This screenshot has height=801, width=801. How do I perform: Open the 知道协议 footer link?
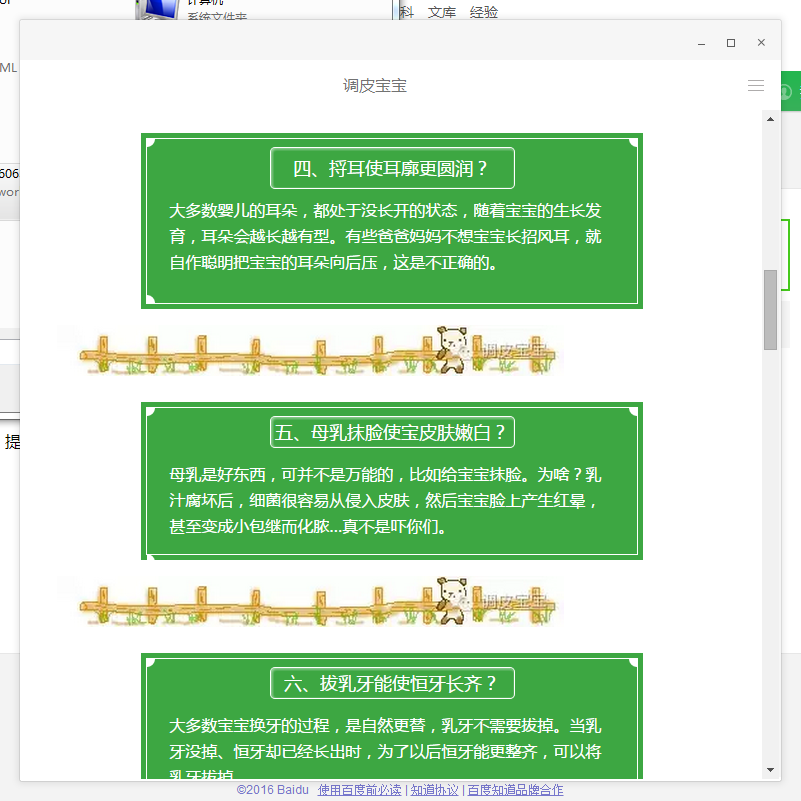point(434,790)
